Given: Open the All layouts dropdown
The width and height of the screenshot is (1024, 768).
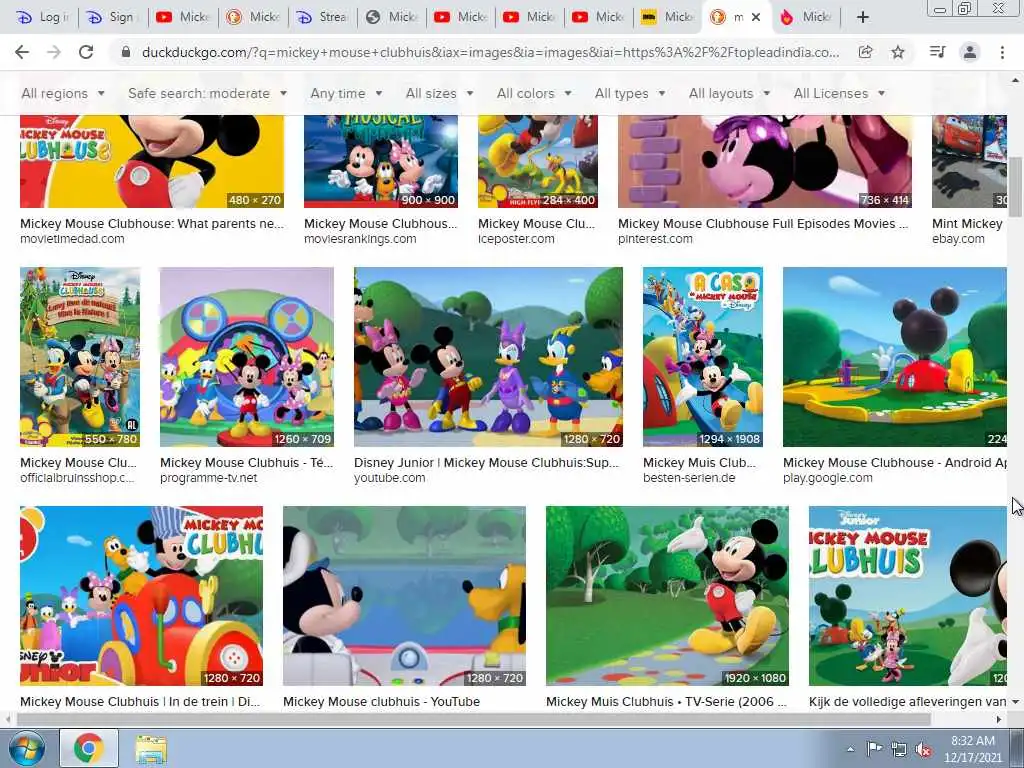Looking at the screenshot, I should [x=729, y=93].
